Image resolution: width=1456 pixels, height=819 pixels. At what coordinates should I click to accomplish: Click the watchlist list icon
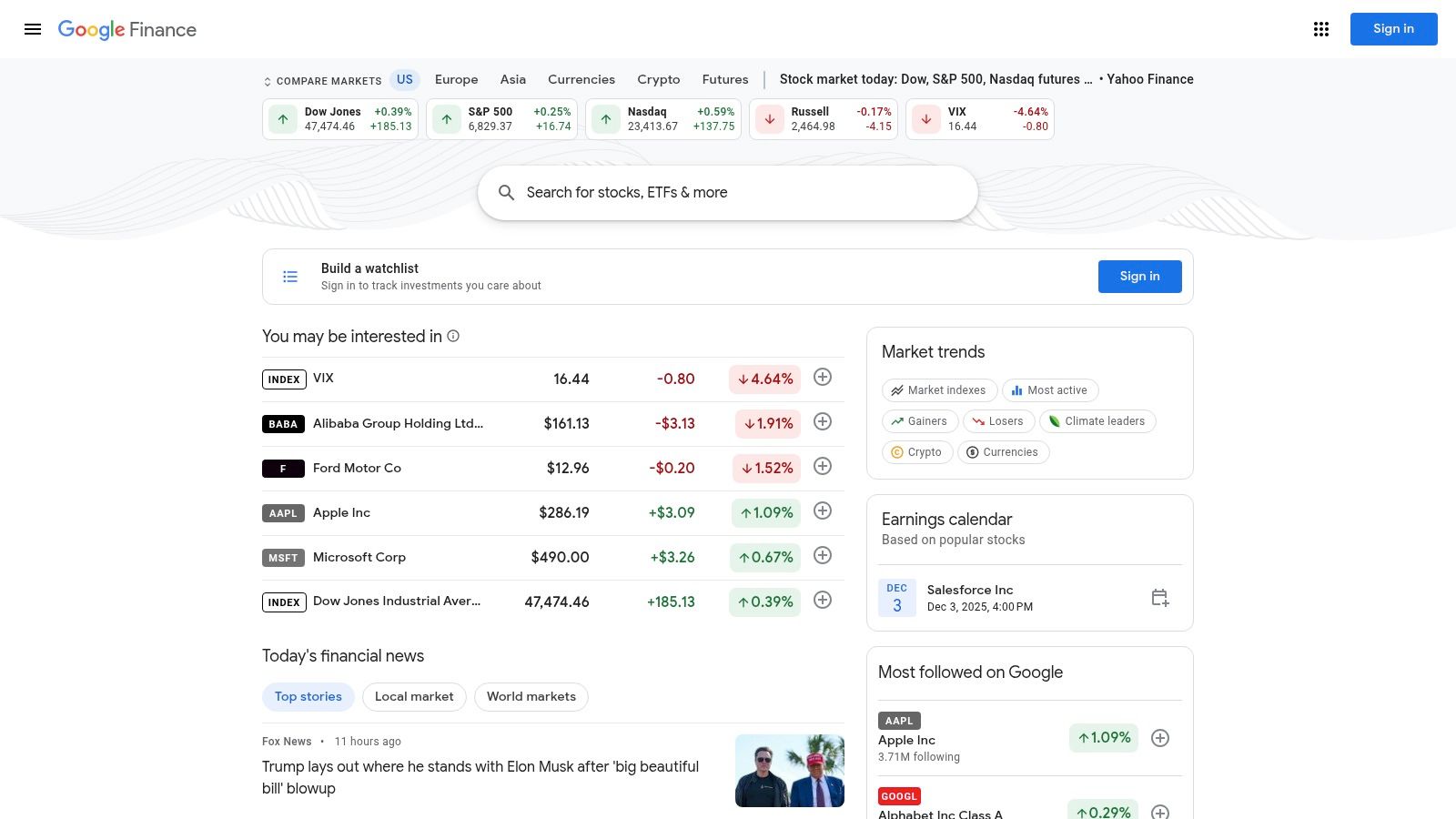(x=290, y=276)
